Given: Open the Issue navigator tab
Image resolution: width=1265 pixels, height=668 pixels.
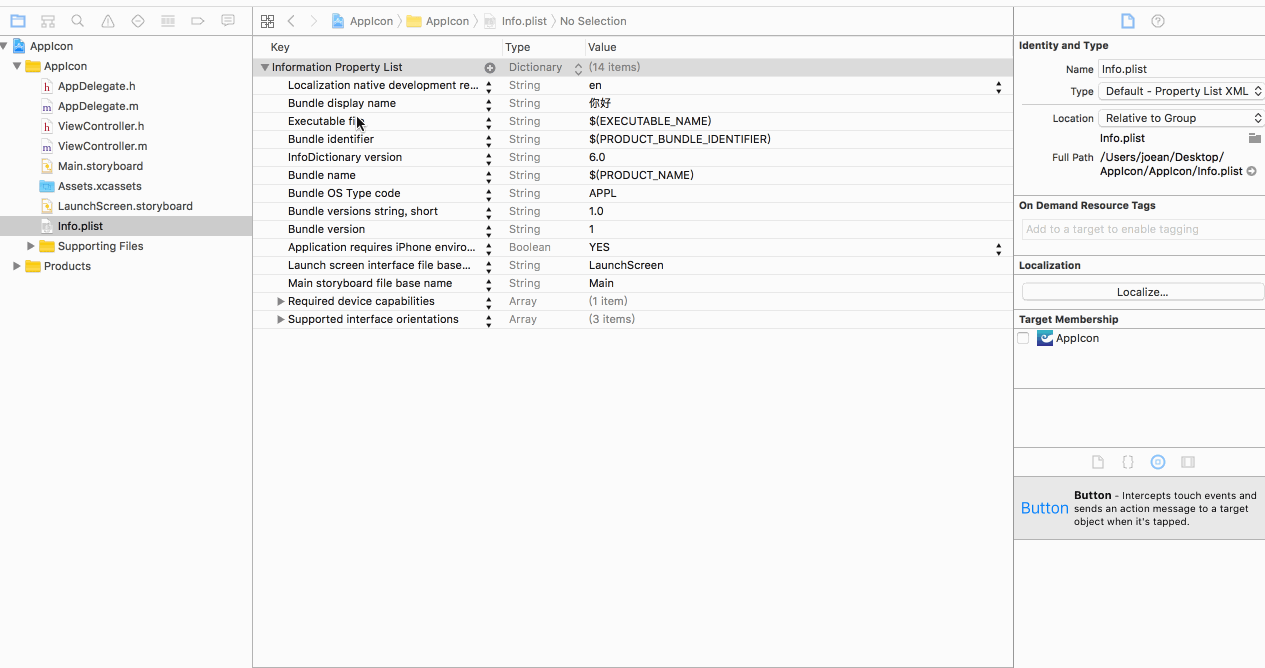Looking at the screenshot, I should (108, 21).
